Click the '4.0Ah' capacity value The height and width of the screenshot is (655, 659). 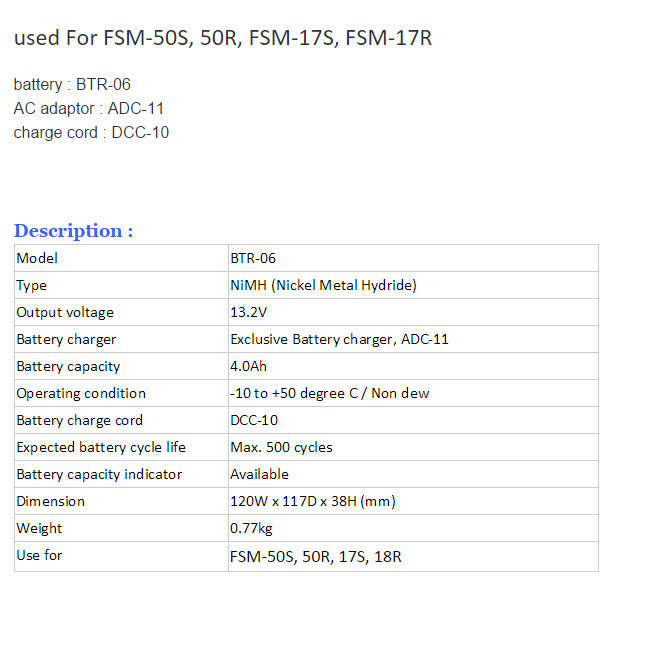[x=249, y=366]
